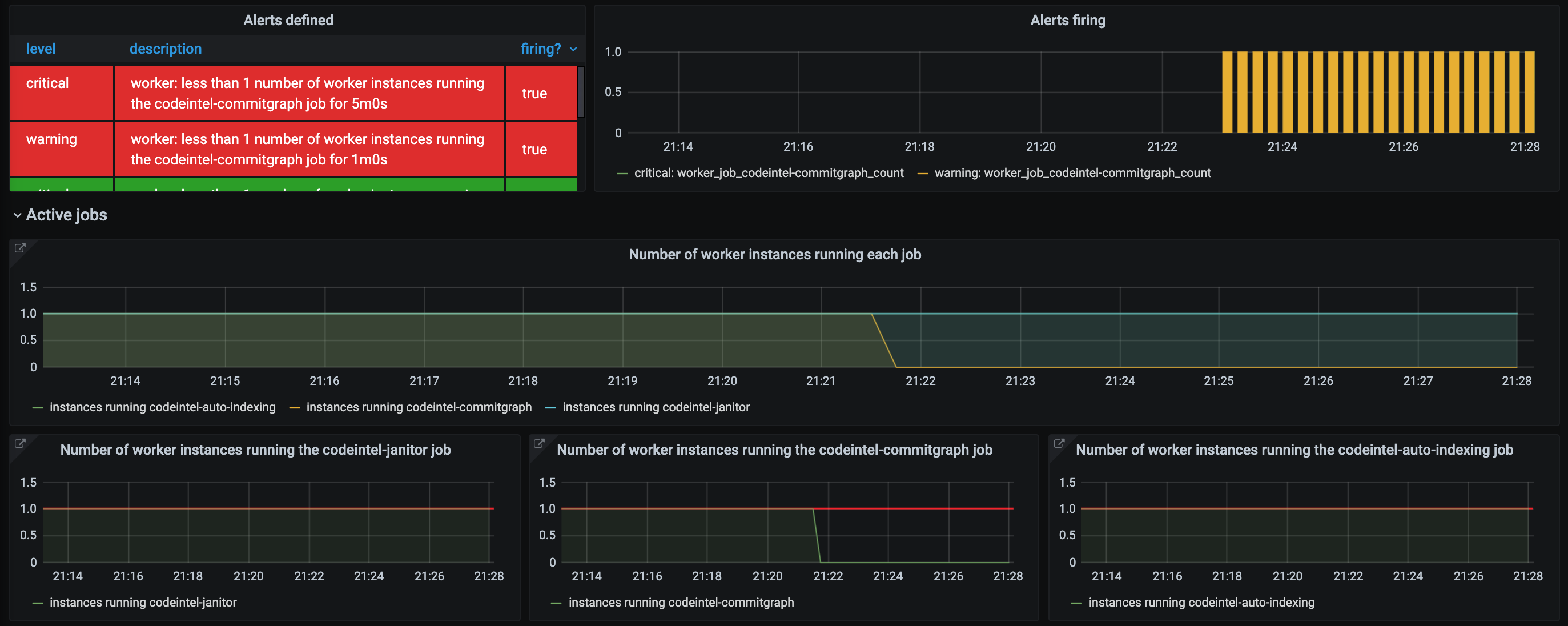The width and height of the screenshot is (1568, 626).
Task: Click the 'critical' level cell
Action: pyautogui.click(x=62, y=93)
